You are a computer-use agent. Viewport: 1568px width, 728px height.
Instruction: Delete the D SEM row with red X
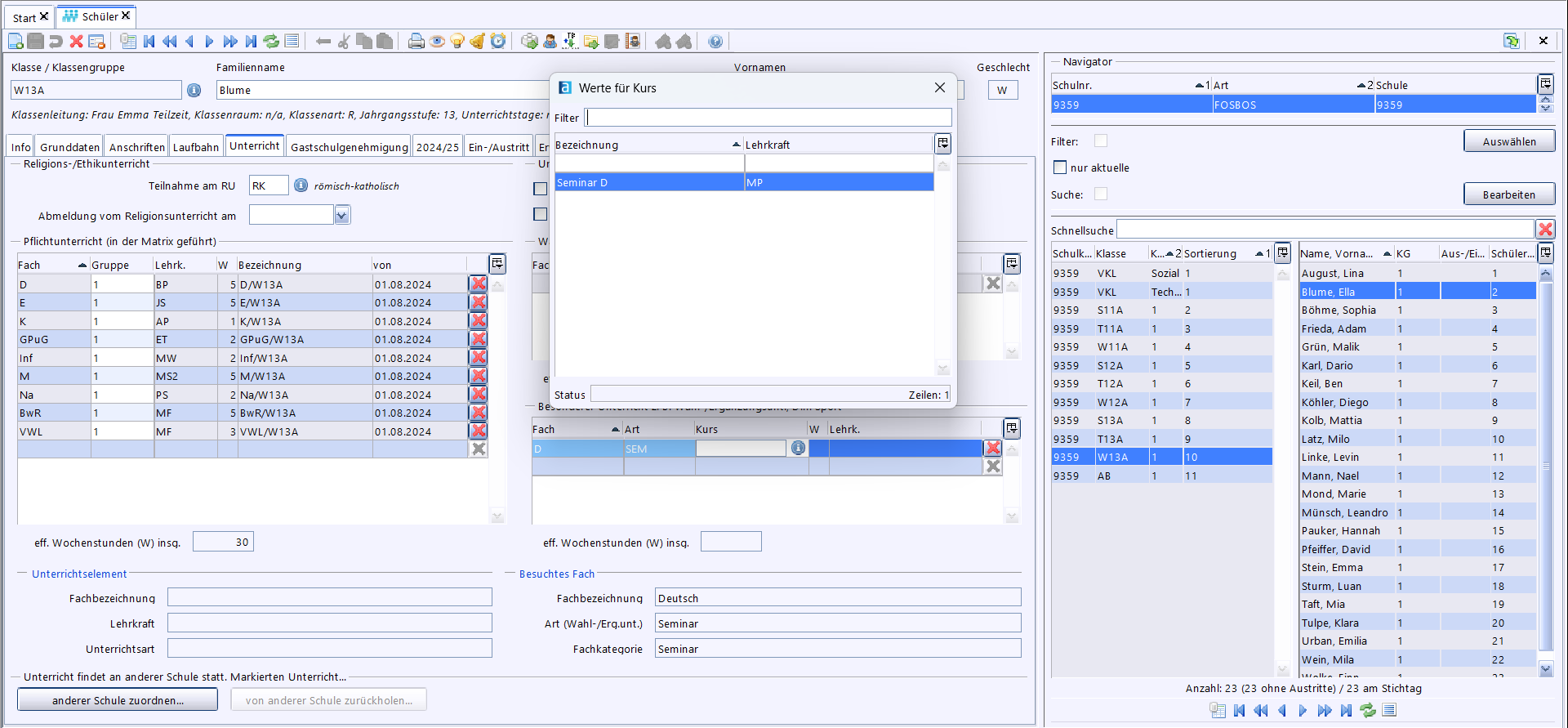pos(993,448)
